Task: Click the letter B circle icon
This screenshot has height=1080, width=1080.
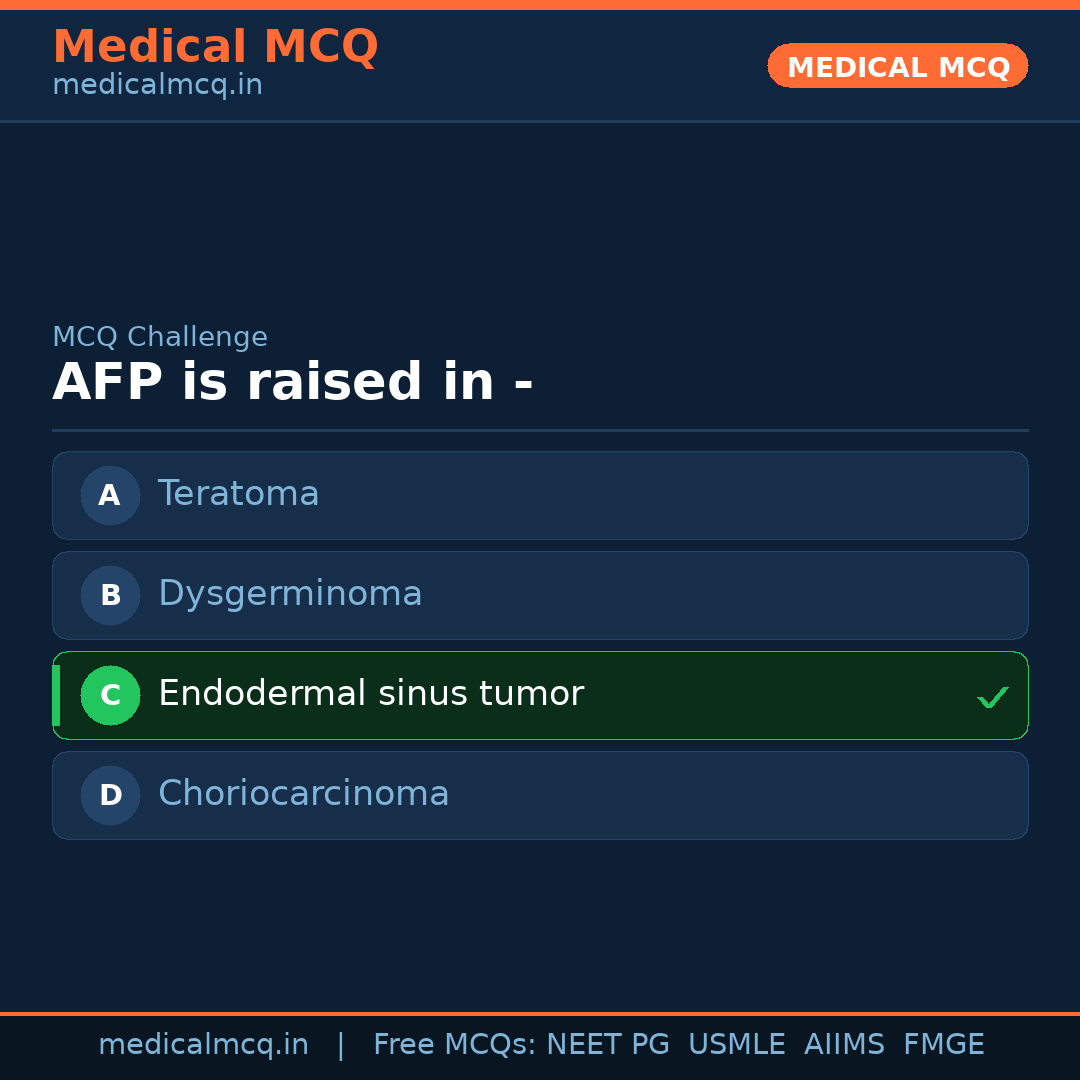Action: pyautogui.click(x=110, y=595)
